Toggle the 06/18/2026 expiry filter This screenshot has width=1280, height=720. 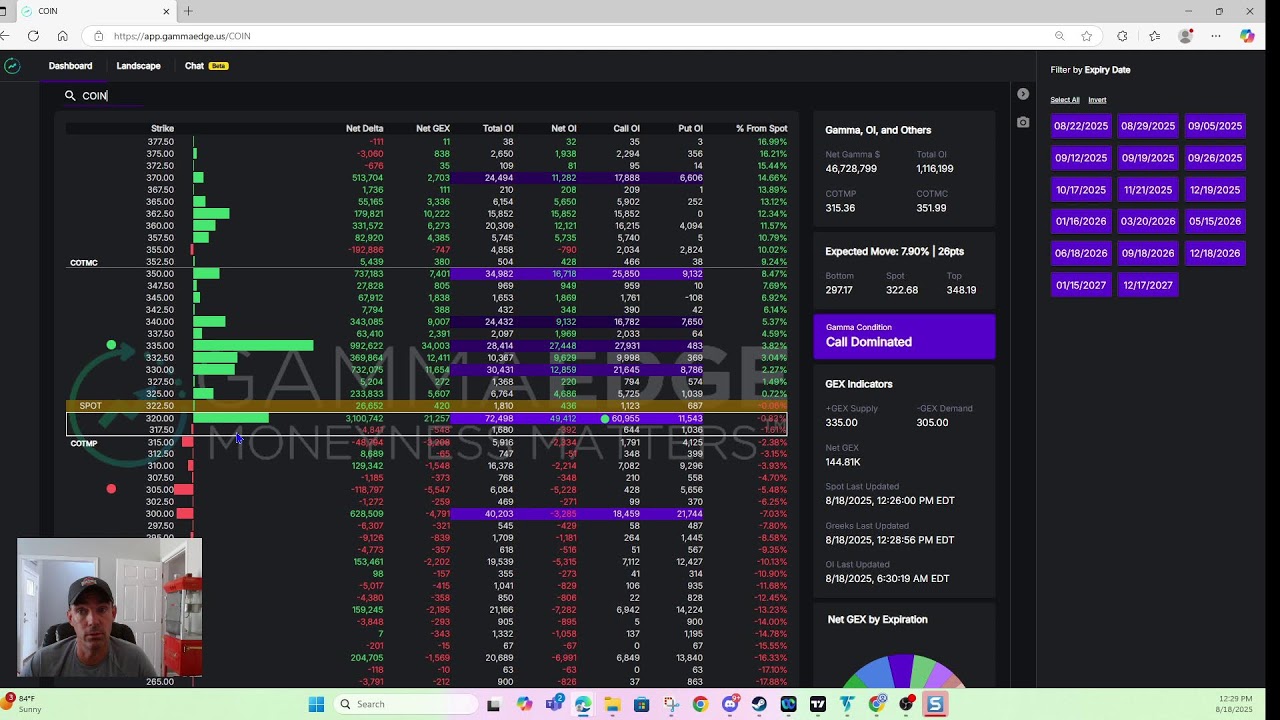coord(1081,253)
